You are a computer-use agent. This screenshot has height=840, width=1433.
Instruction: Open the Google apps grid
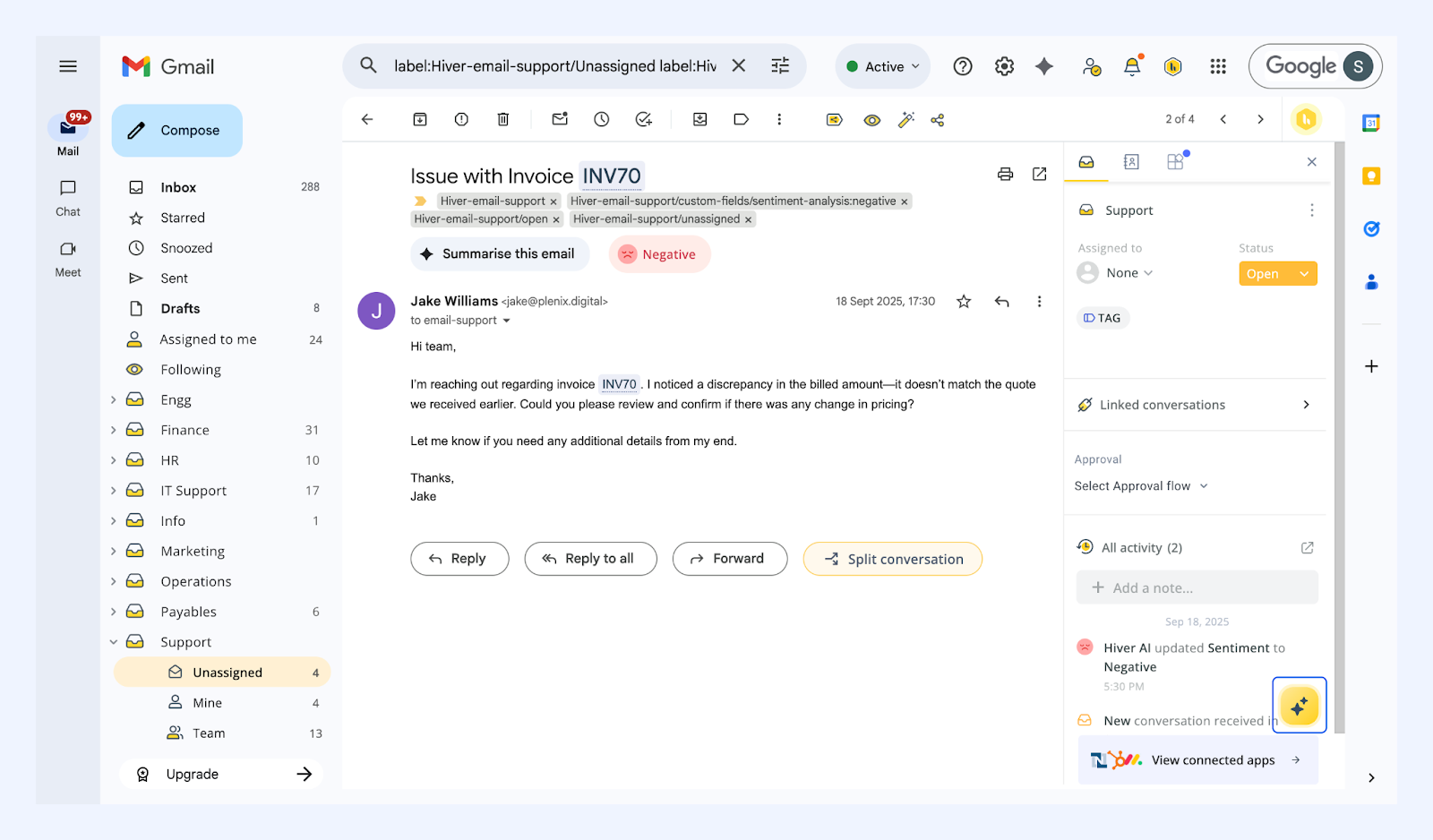click(1218, 66)
